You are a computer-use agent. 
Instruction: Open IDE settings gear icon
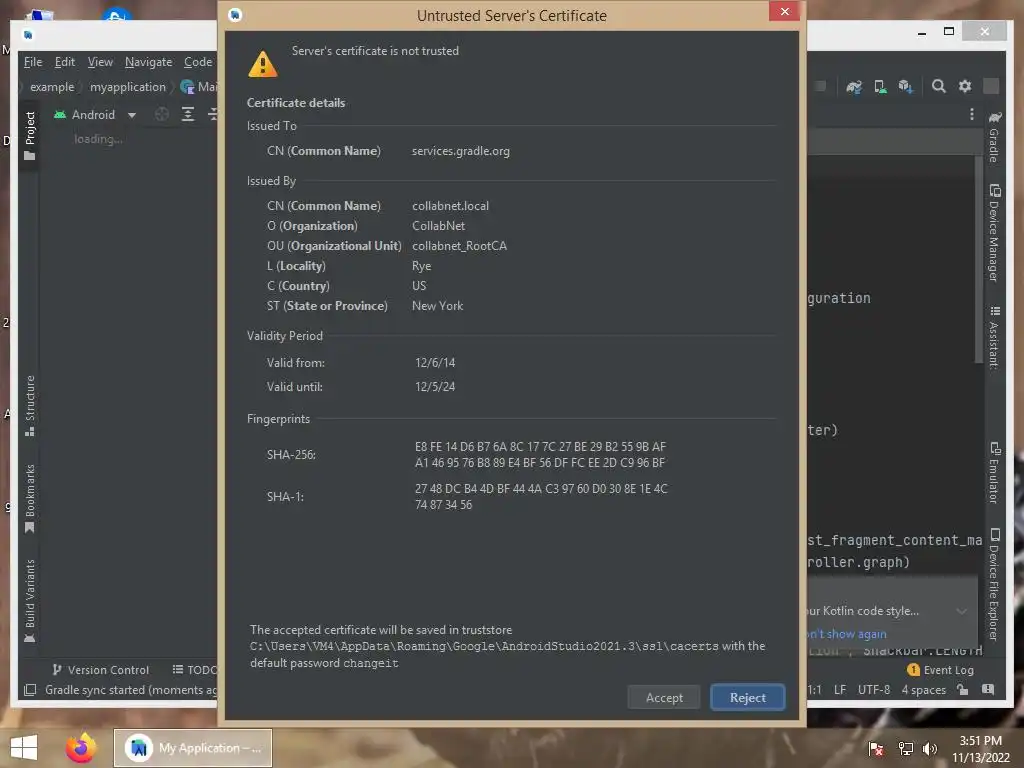click(965, 86)
